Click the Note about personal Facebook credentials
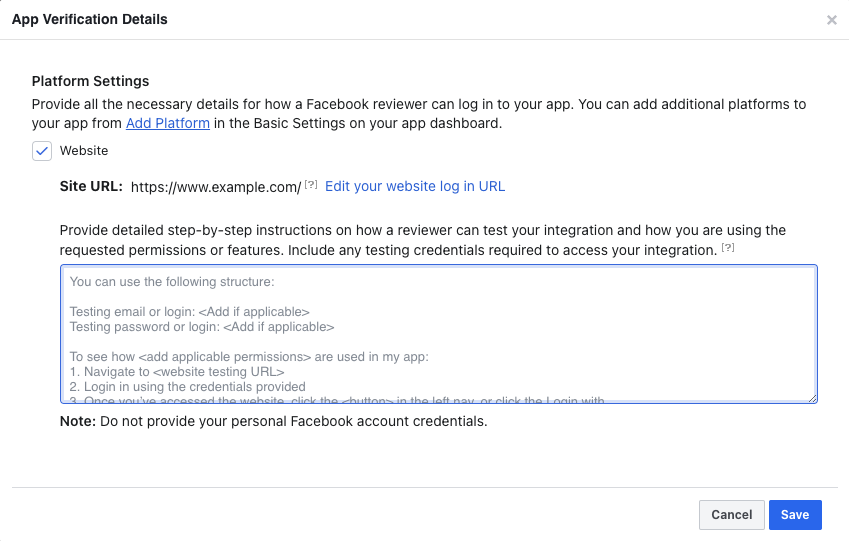849x541 pixels. point(273,421)
